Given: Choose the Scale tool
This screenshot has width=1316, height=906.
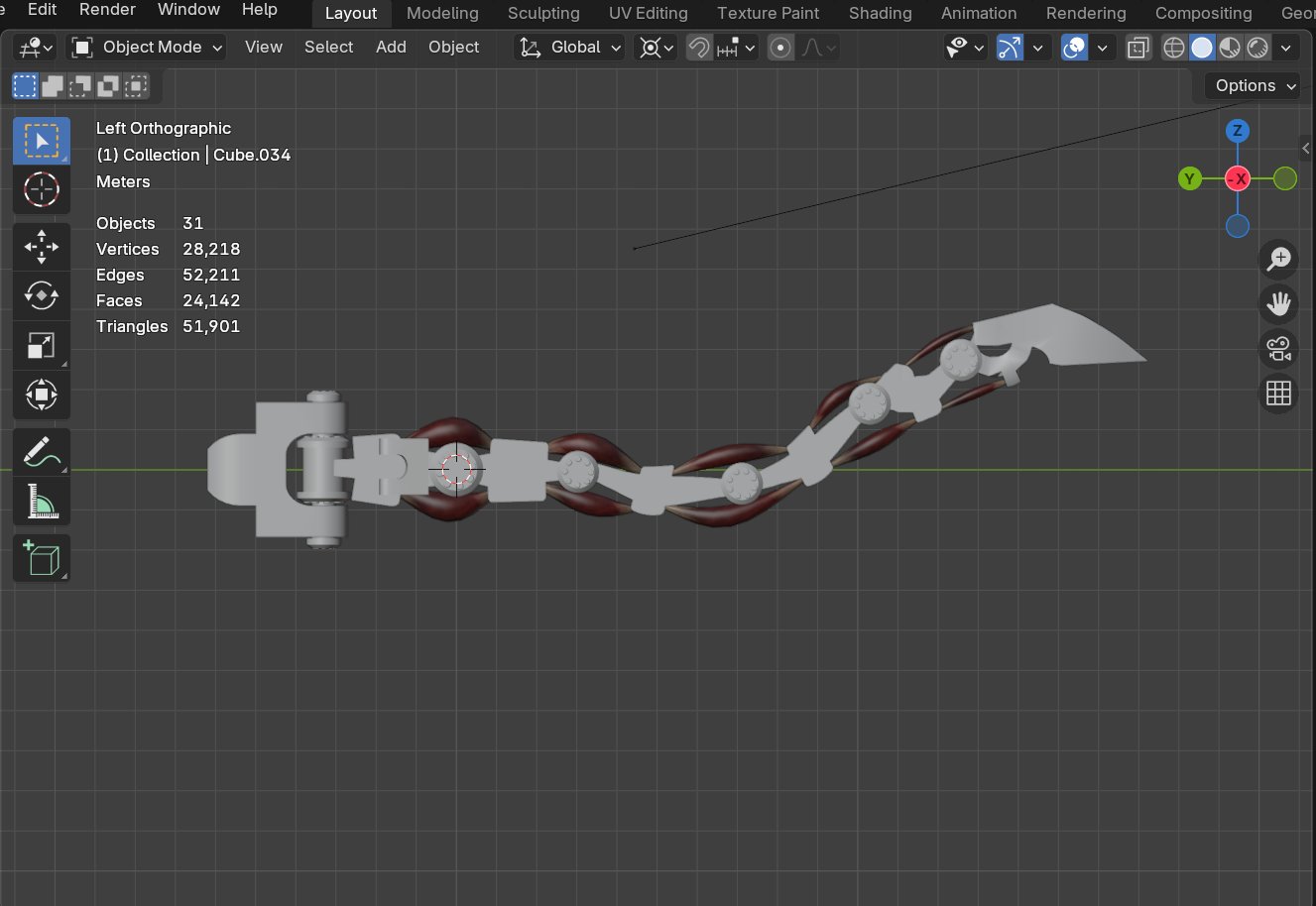Looking at the screenshot, I should [x=41, y=345].
